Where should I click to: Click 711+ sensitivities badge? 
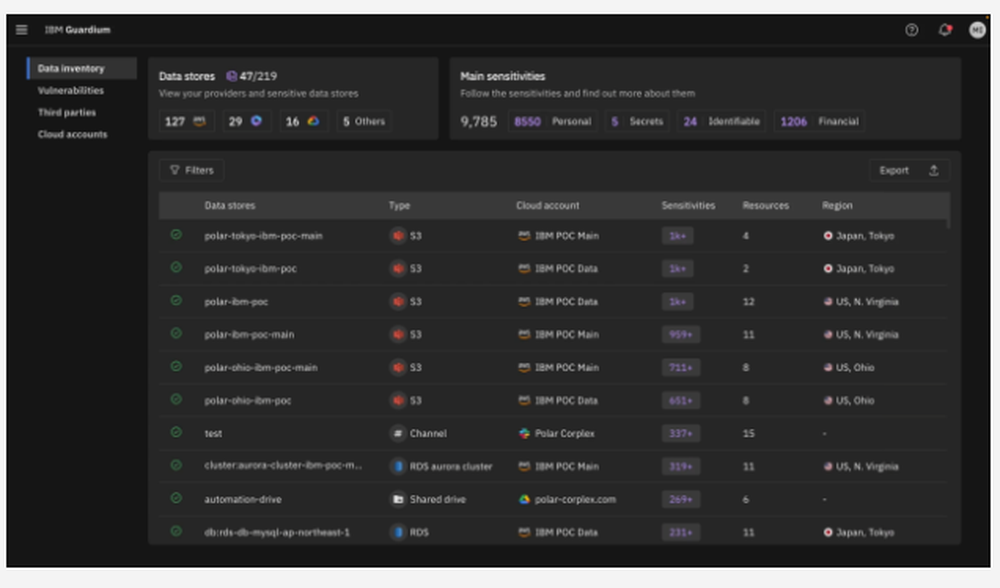point(680,367)
